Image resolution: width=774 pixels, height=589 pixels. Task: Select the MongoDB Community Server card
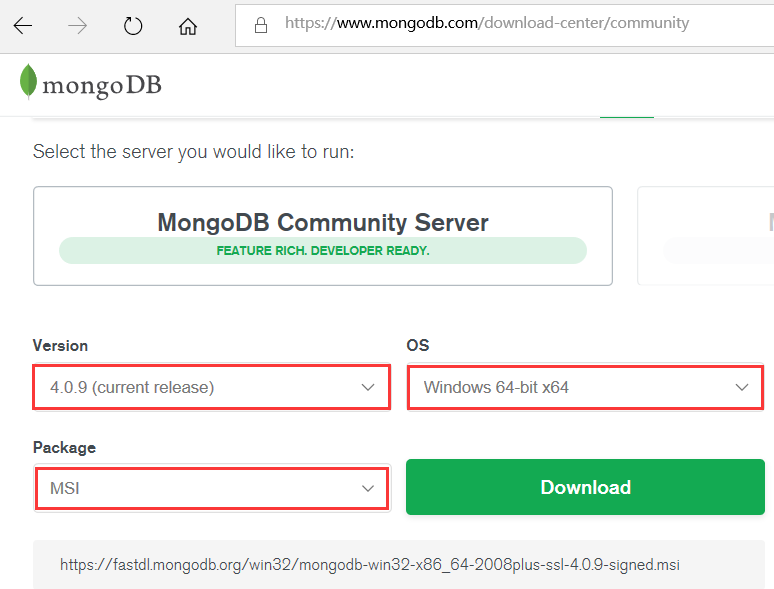[x=323, y=236]
